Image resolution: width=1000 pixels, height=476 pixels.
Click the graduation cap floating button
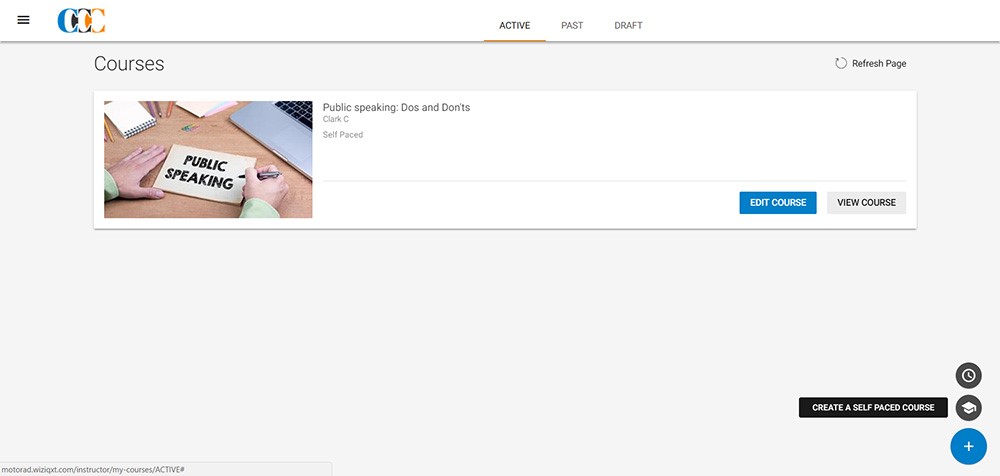pos(968,408)
